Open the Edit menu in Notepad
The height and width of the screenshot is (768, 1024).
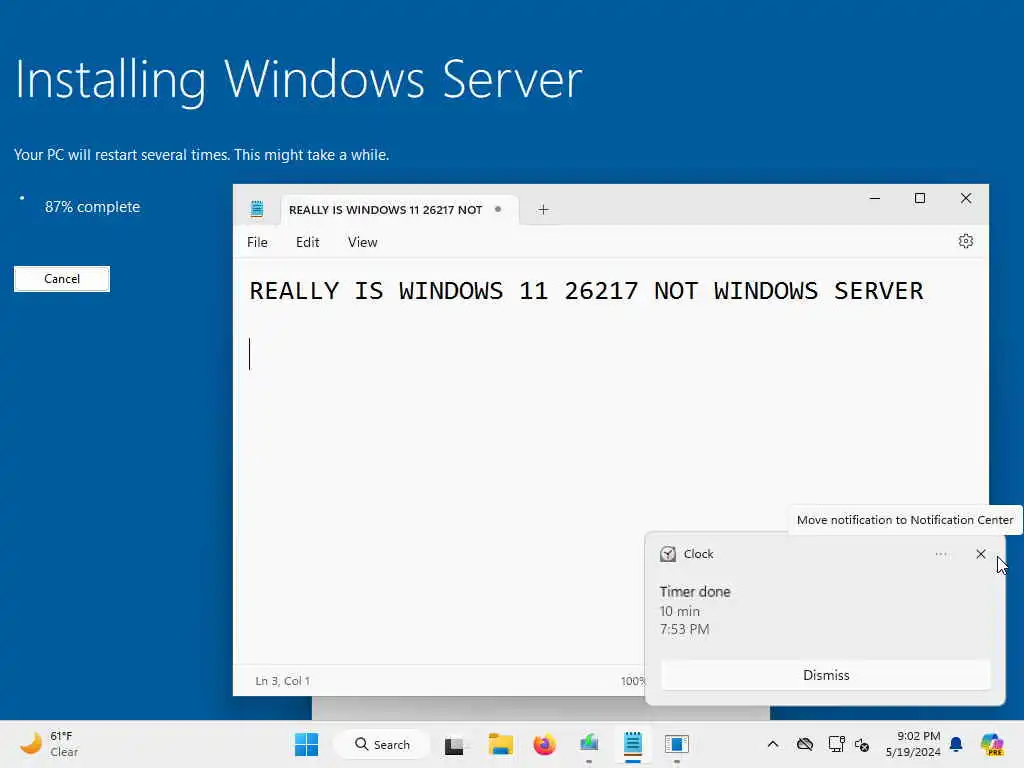[x=308, y=242]
